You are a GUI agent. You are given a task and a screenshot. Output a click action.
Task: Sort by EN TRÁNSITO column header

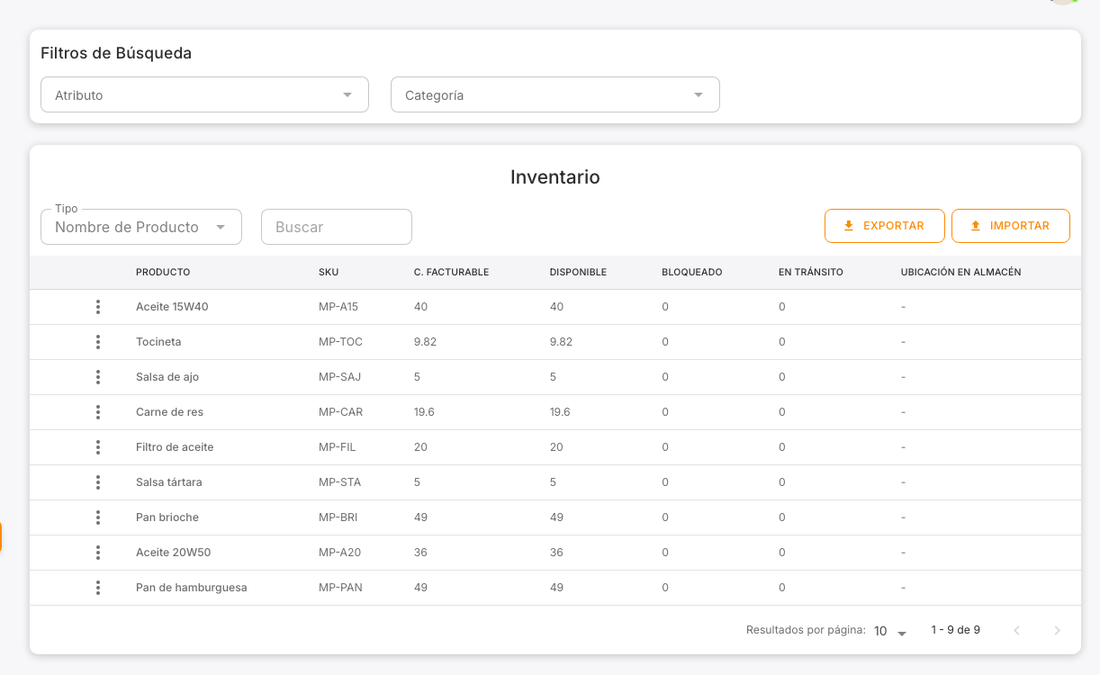click(x=810, y=272)
